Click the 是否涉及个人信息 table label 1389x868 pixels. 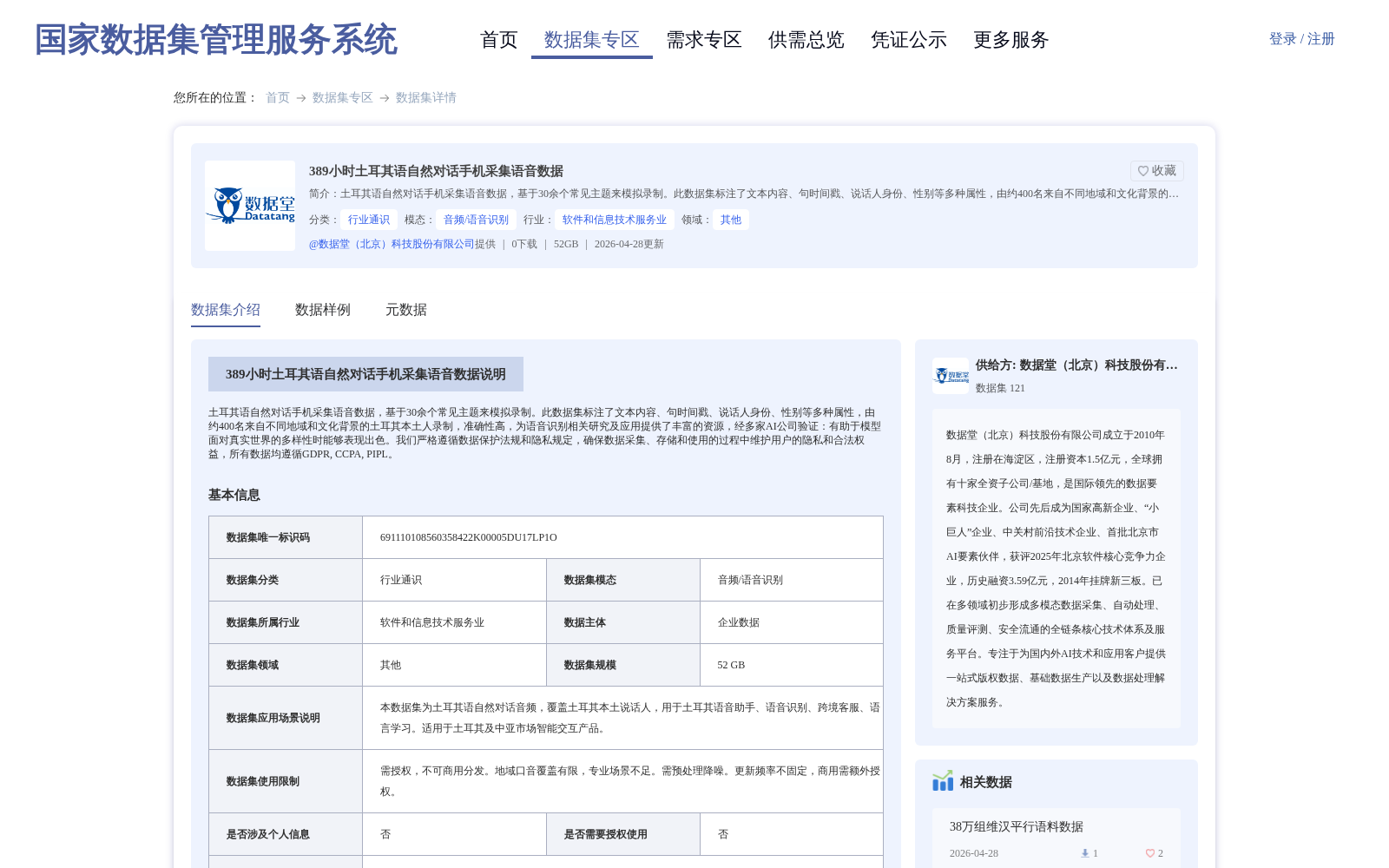268,834
